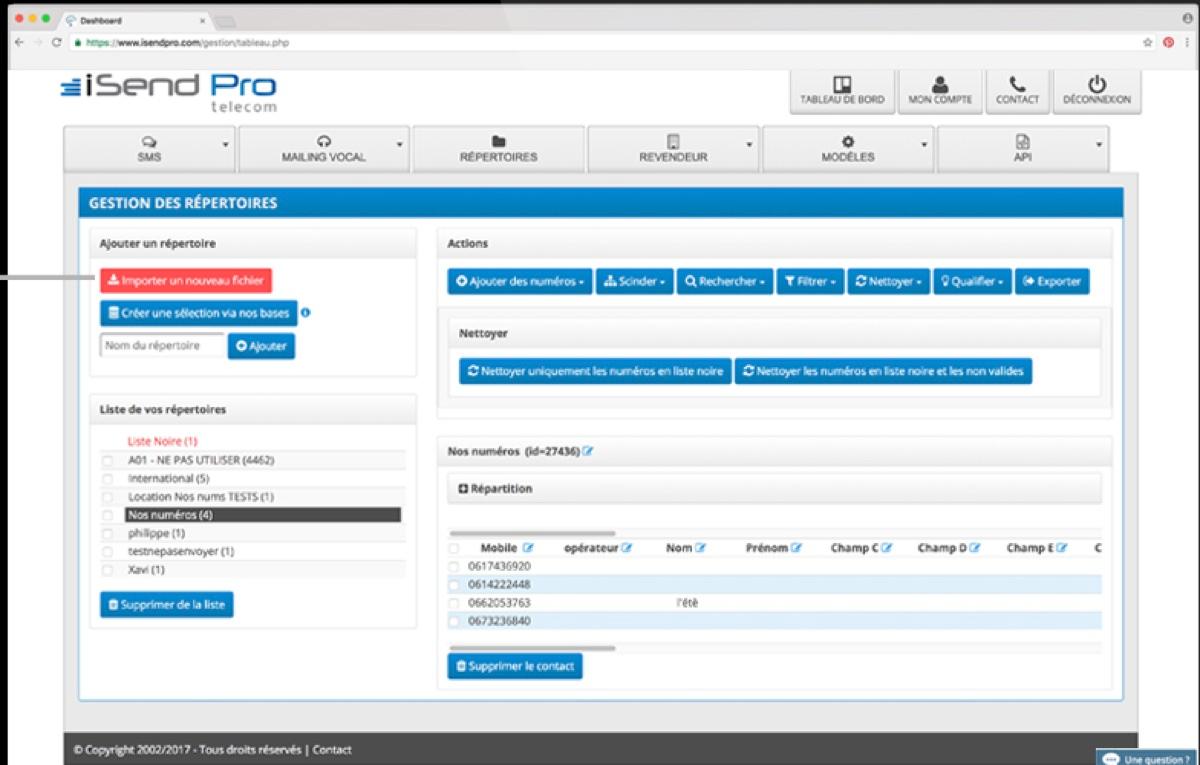Open the SMS speech bubble icon
The height and width of the screenshot is (765, 1200).
point(150,143)
